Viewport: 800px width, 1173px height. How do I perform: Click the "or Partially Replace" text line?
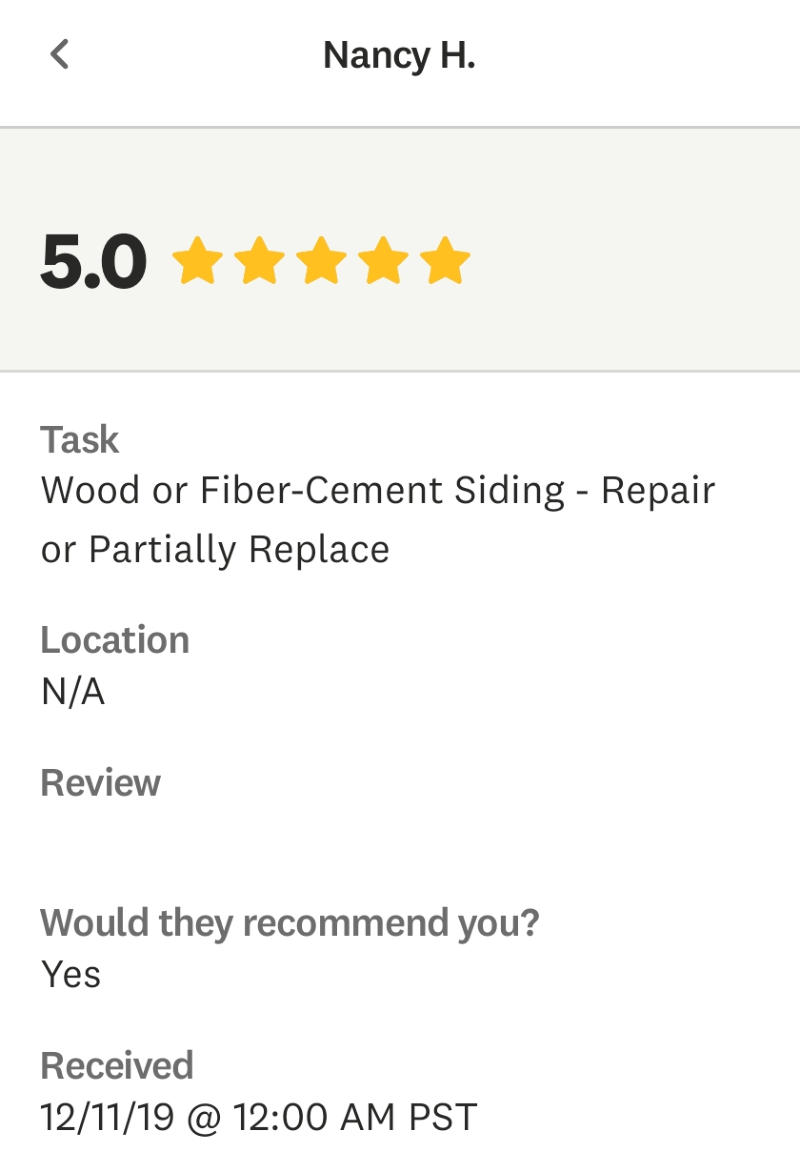point(215,549)
